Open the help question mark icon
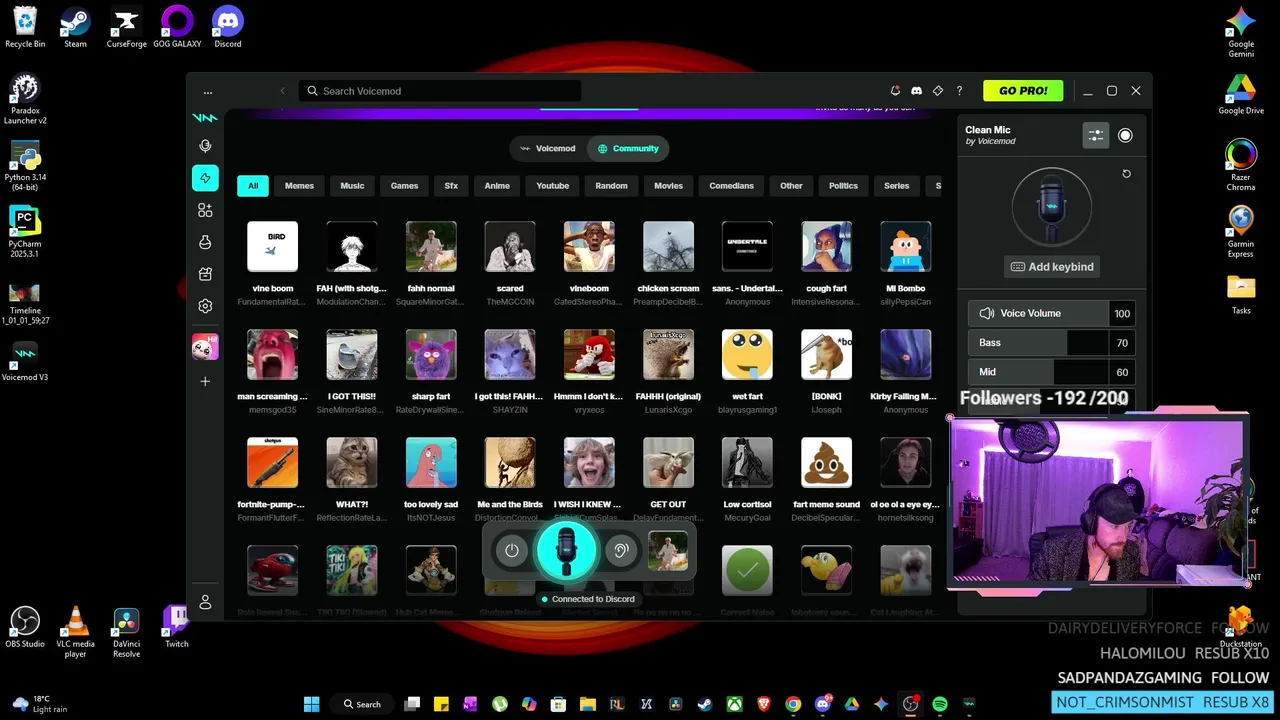The image size is (1280, 720). click(x=959, y=91)
